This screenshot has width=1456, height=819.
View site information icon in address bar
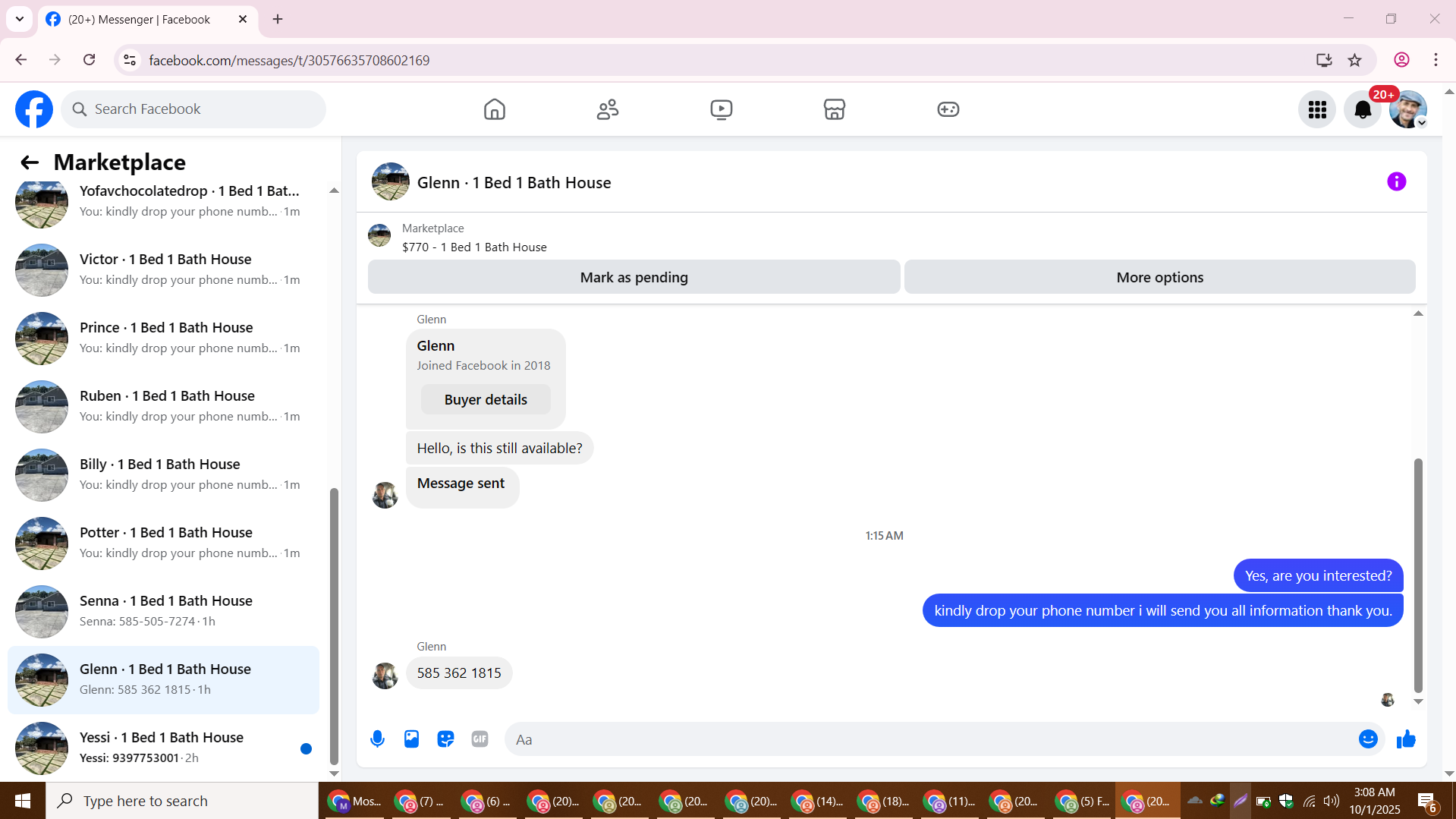click(130, 60)
